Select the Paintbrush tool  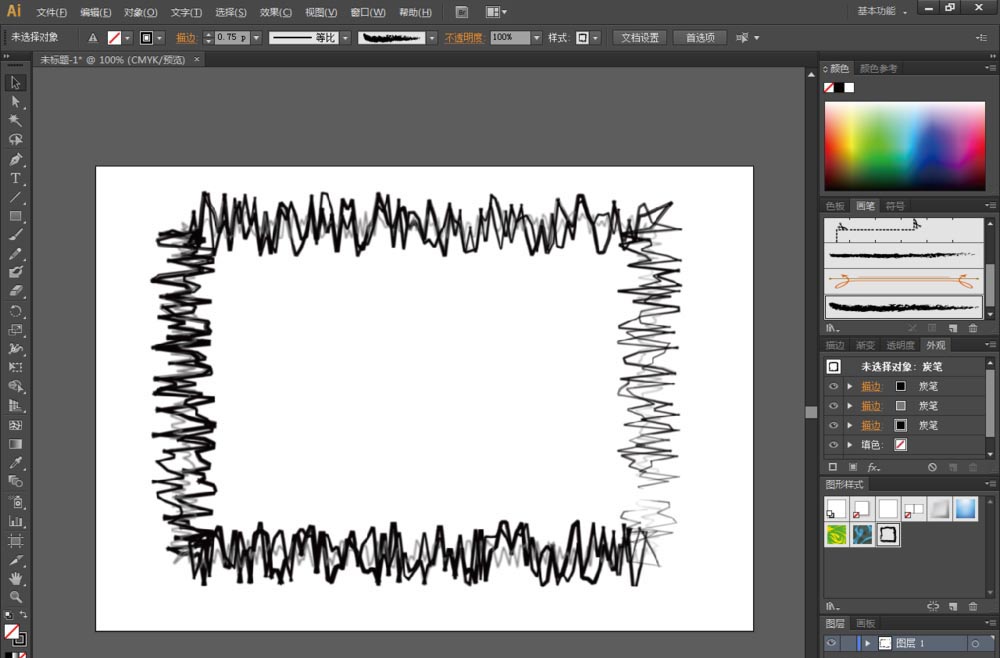15,235
